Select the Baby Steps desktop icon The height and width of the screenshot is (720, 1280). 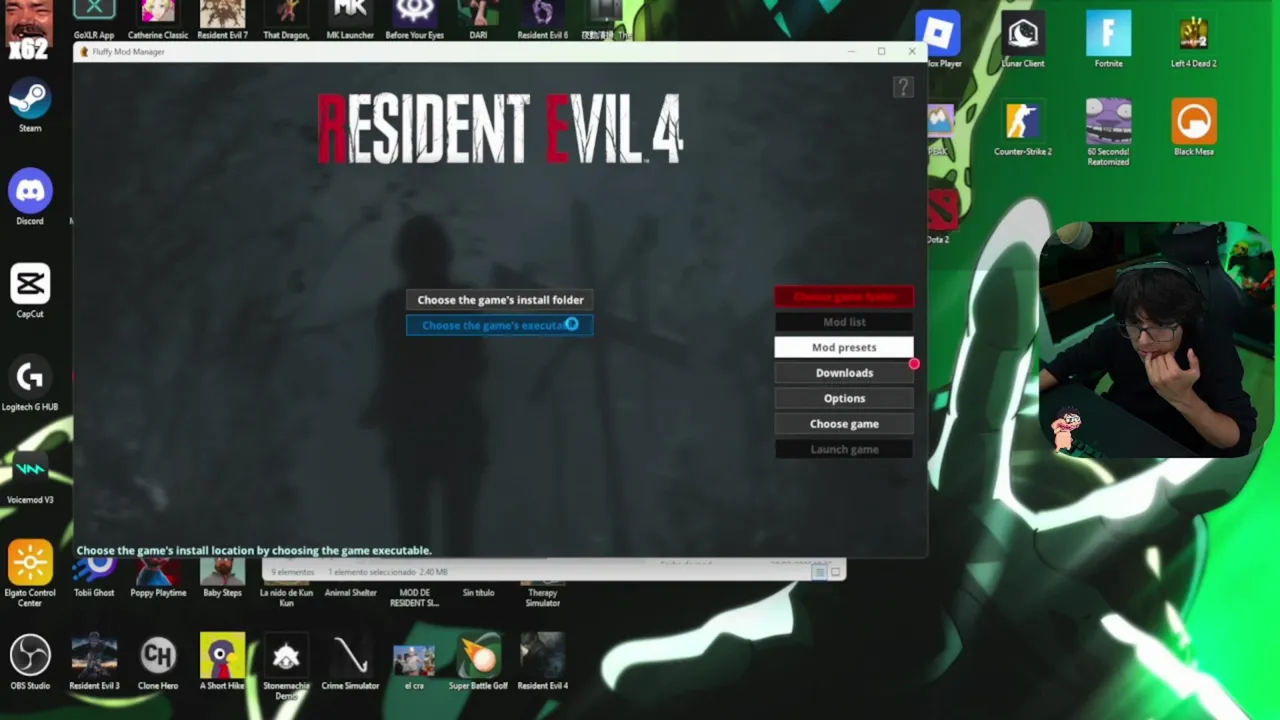(222, 578)
